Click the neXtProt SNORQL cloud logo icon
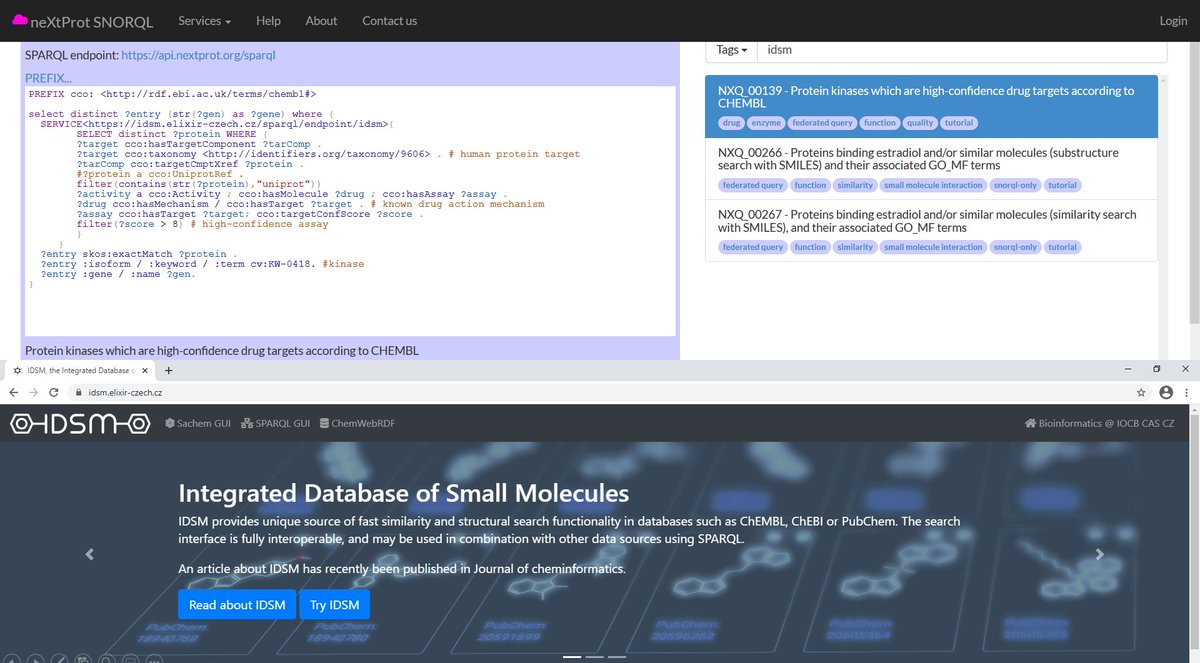The image size is (1200, 663). (x=19, y=20)
